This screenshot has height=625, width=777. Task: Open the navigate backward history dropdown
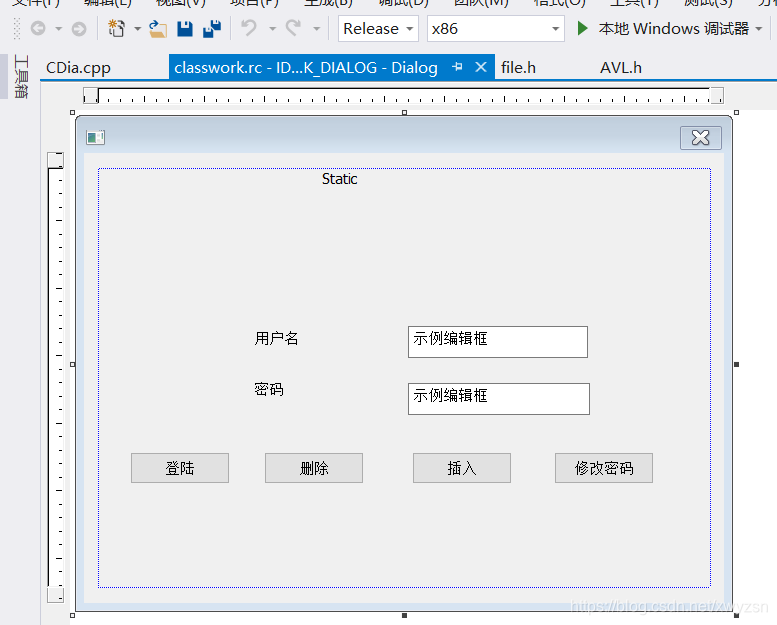(x=58, y=29)
